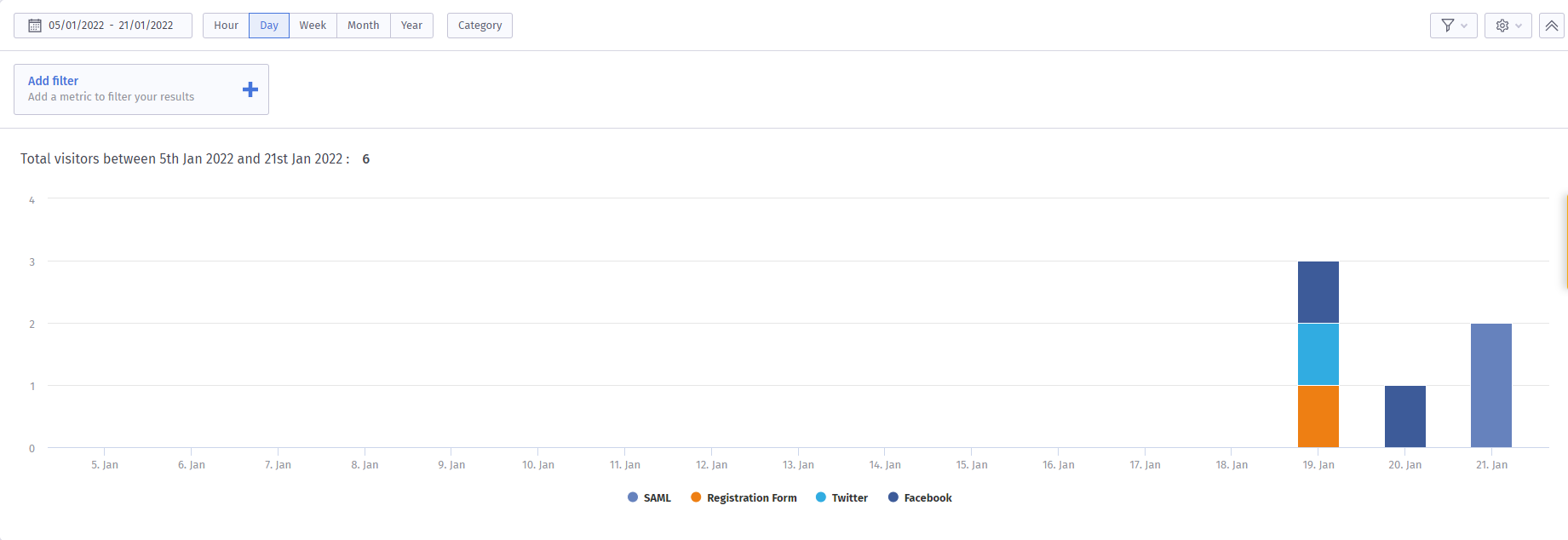The image size is (1568, 540).
Task: Toggle SAML series in legend
Action: pos(649,497)
